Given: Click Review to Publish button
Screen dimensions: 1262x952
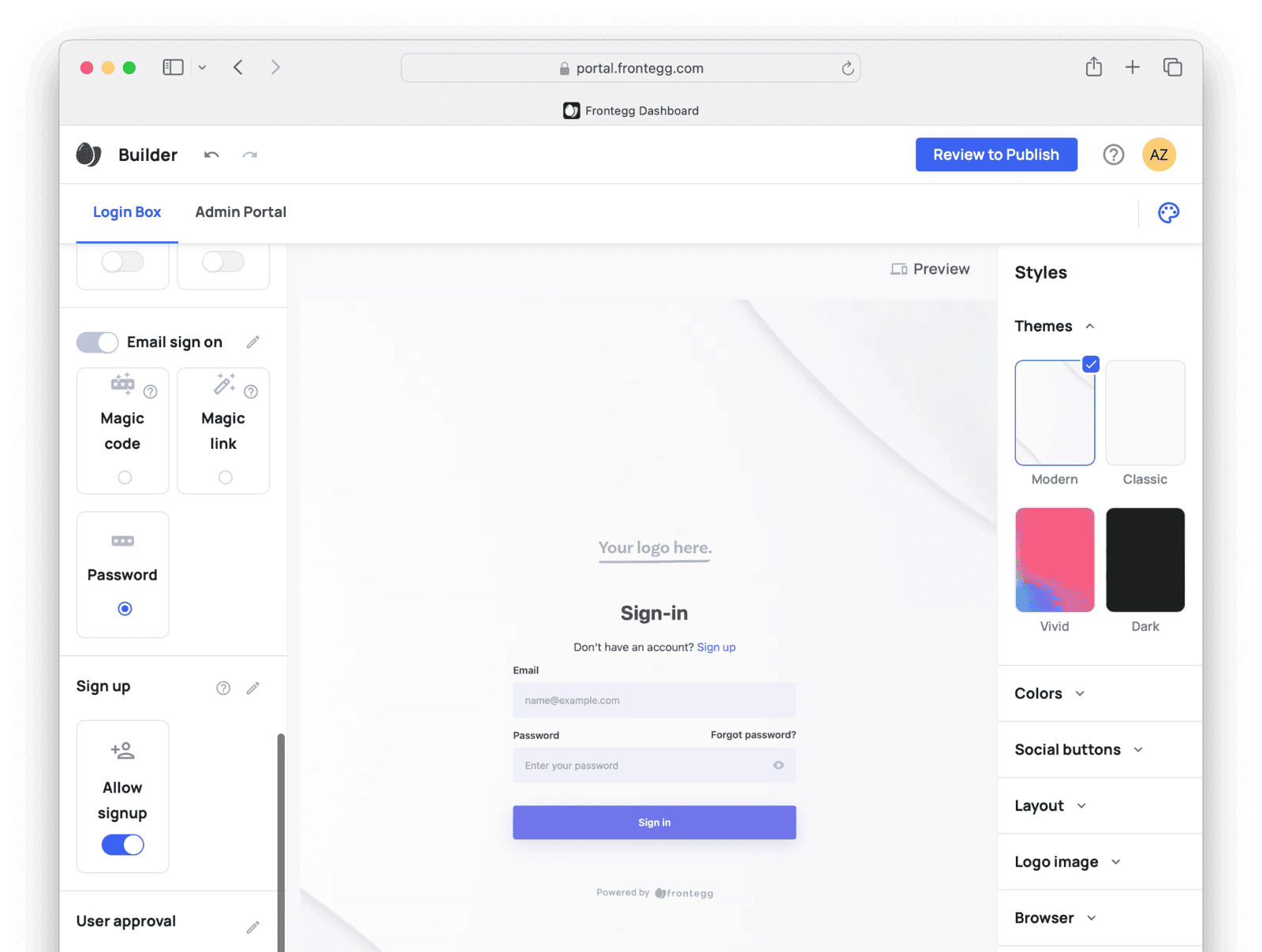Looking at the screenshot, I should 996,155.
